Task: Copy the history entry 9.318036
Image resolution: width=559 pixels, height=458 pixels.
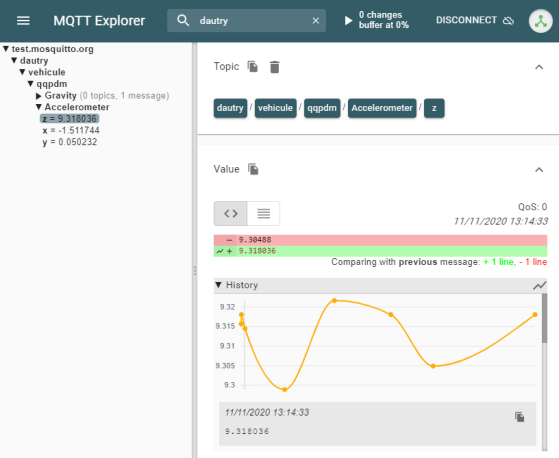Action: [519, 417]
